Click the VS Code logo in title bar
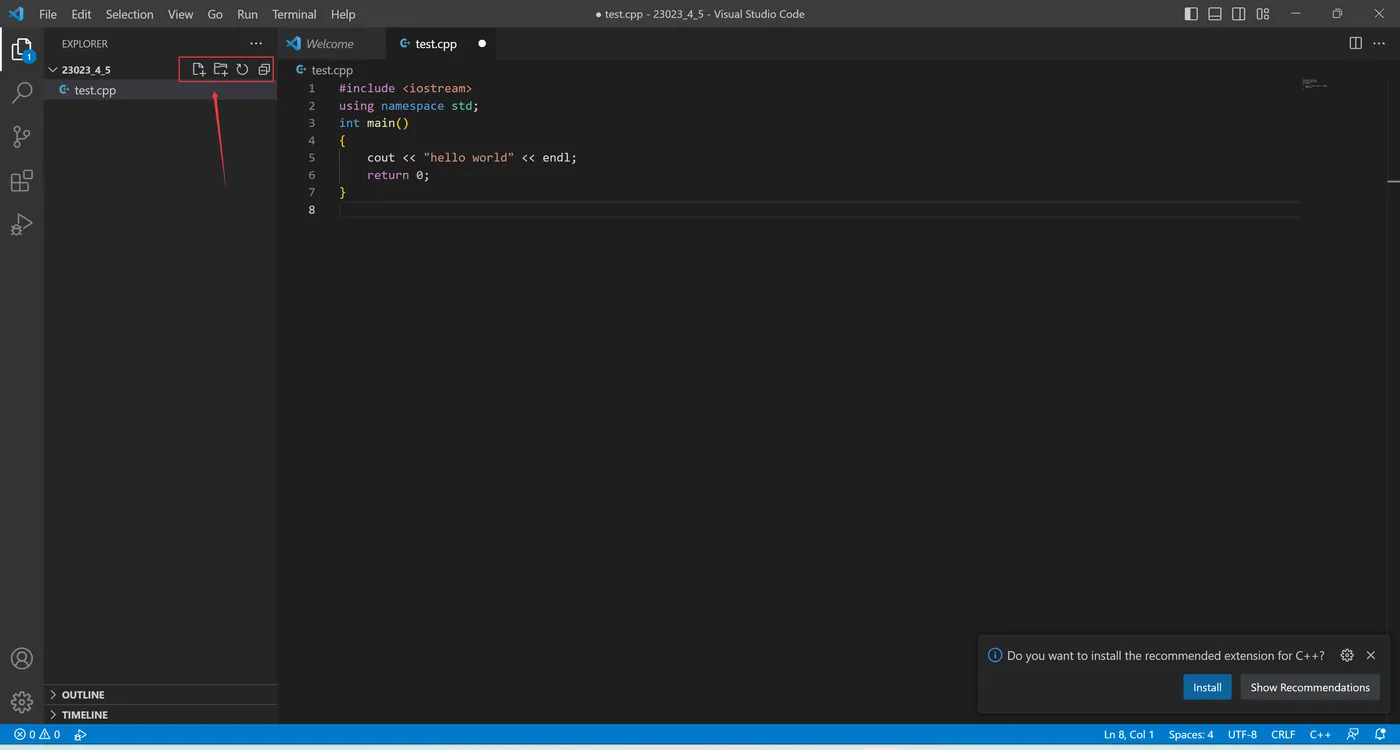 pyautogui.click(x=16, y=14)
